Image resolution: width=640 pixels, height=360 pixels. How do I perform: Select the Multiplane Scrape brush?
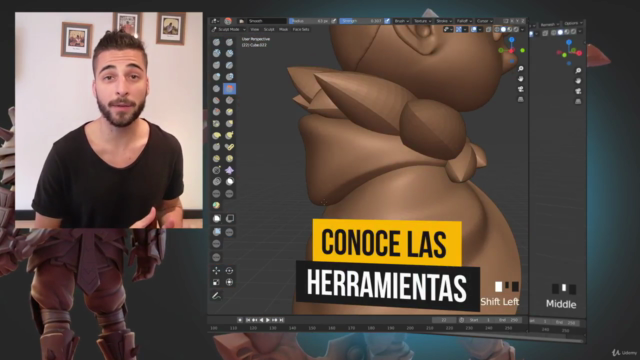229,111
